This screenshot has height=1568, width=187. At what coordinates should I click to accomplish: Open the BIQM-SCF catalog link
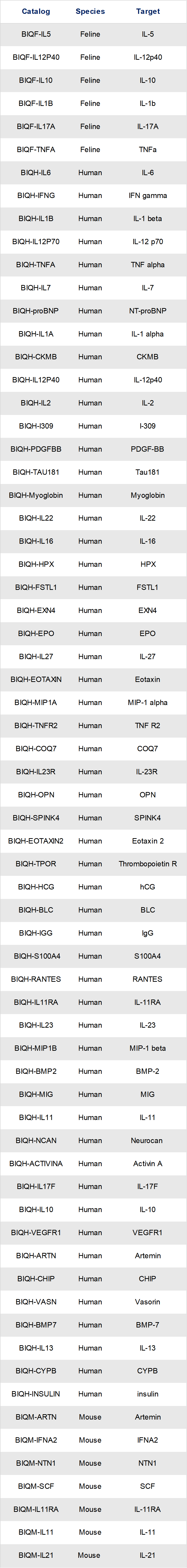click(x=36, y=1486)
